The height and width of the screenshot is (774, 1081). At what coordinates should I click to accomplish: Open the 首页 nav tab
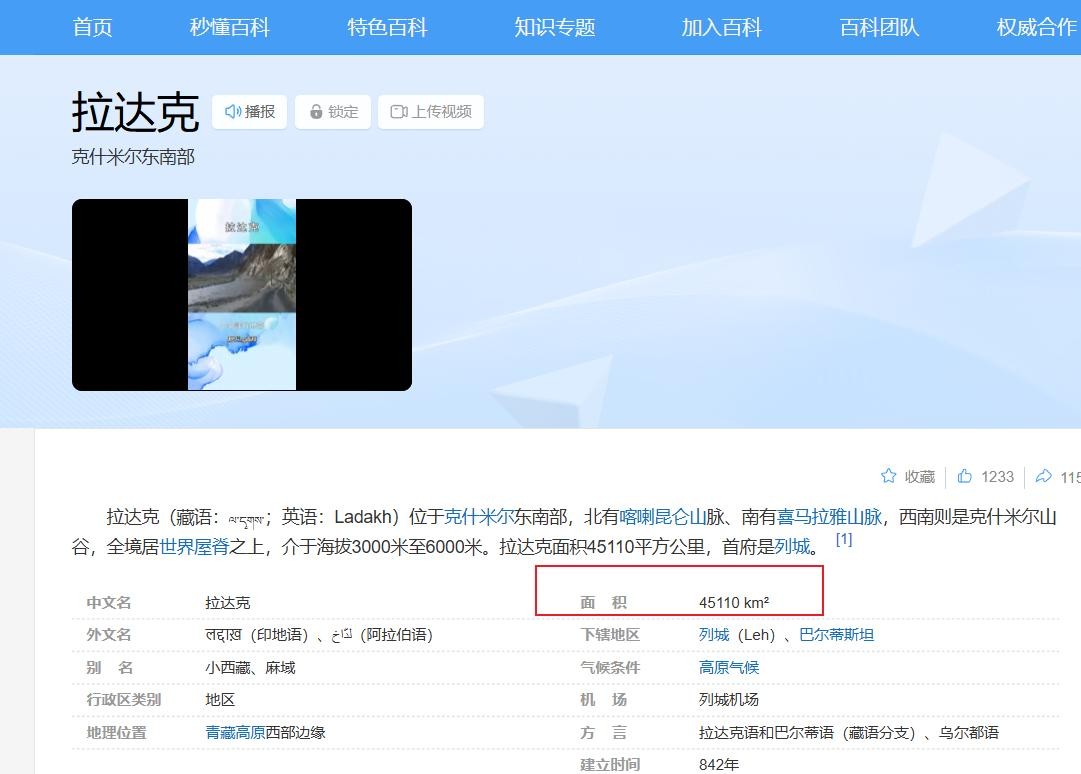pyautogui.click(x=92, y=27)
